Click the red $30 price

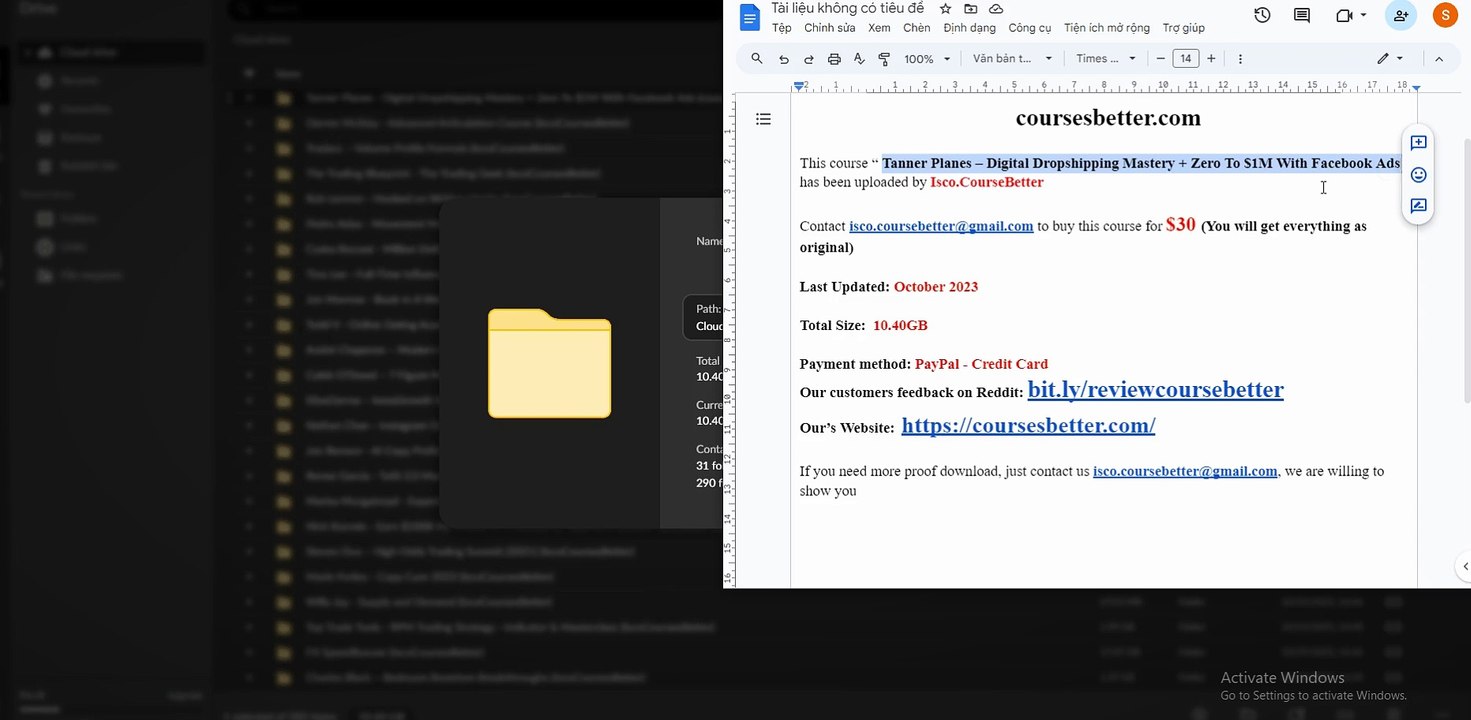click(x=1181, y=224)
